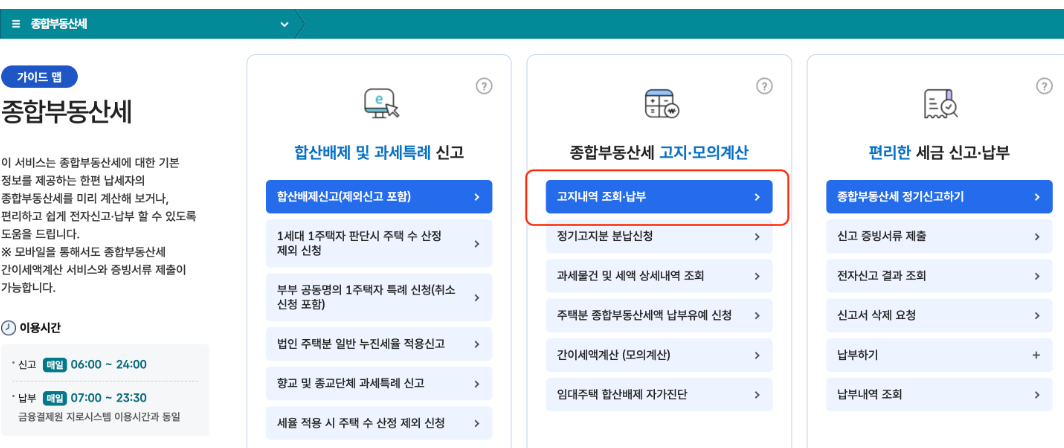1064x448 pixels.
Task: Click chevron arrow on 전자신고 결과 조회 row
Action: [x=1037, y=276]
